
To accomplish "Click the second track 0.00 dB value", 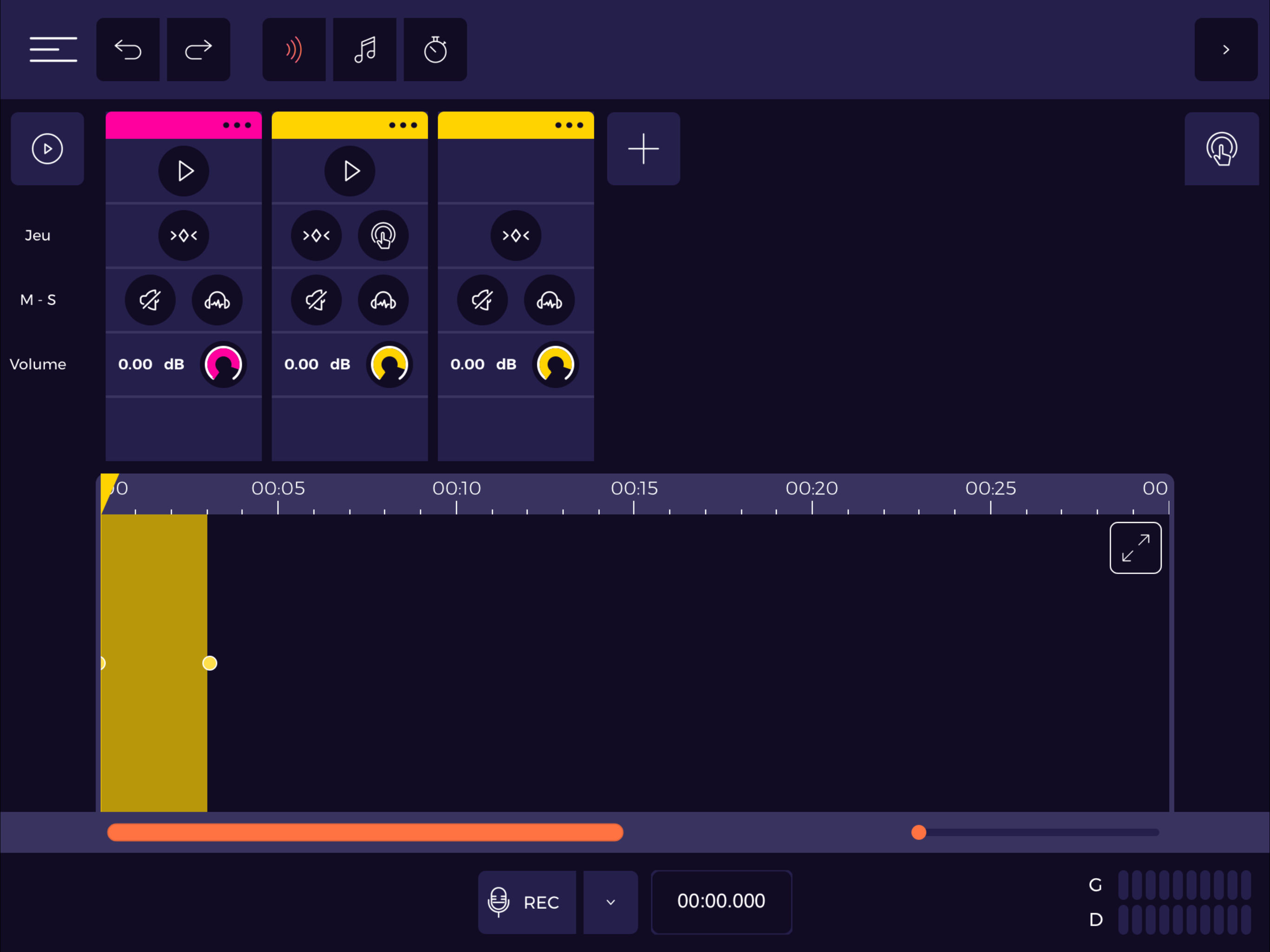I will [317, 364].
